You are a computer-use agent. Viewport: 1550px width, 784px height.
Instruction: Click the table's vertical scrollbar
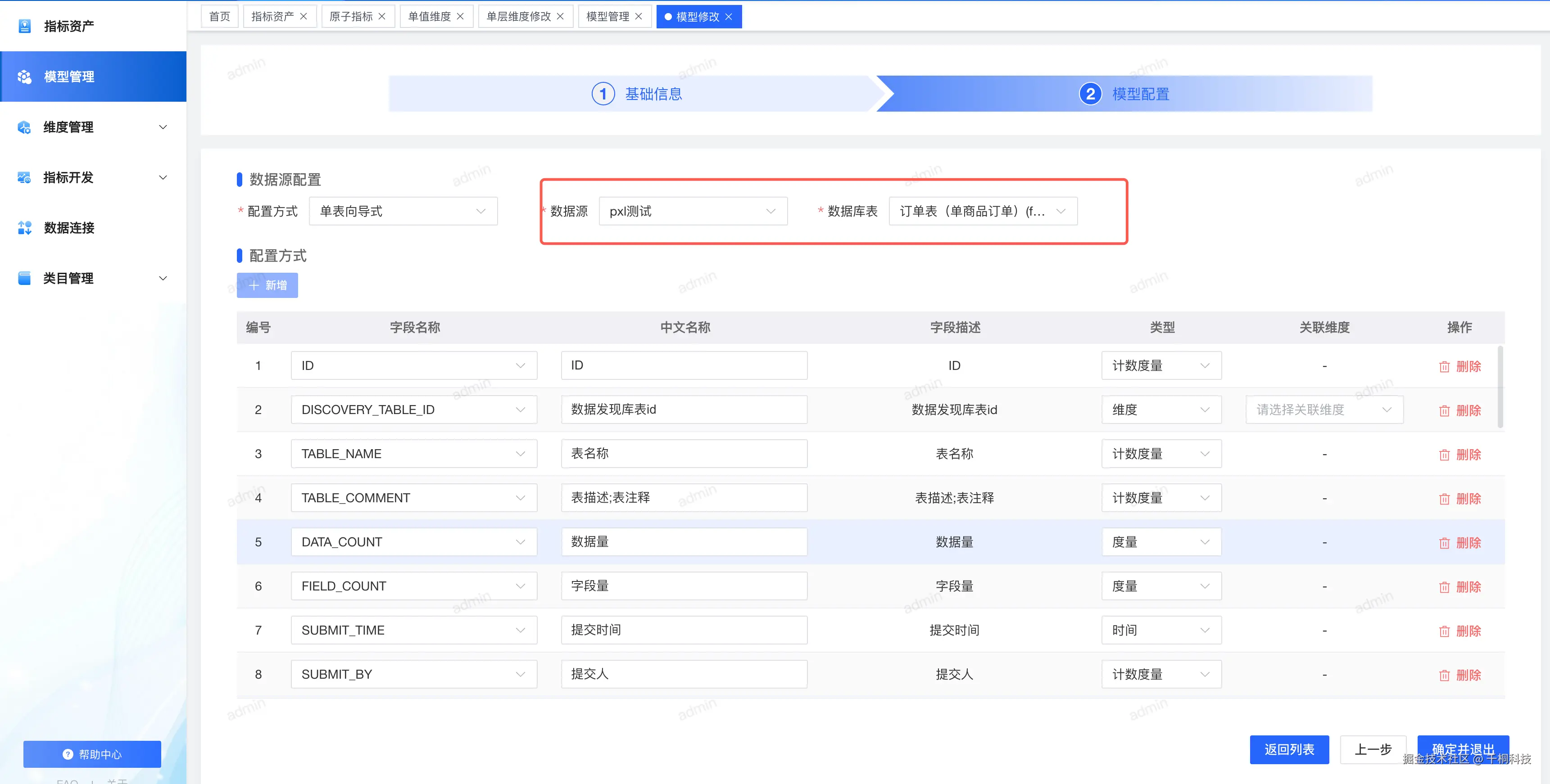pos(1500,388)
